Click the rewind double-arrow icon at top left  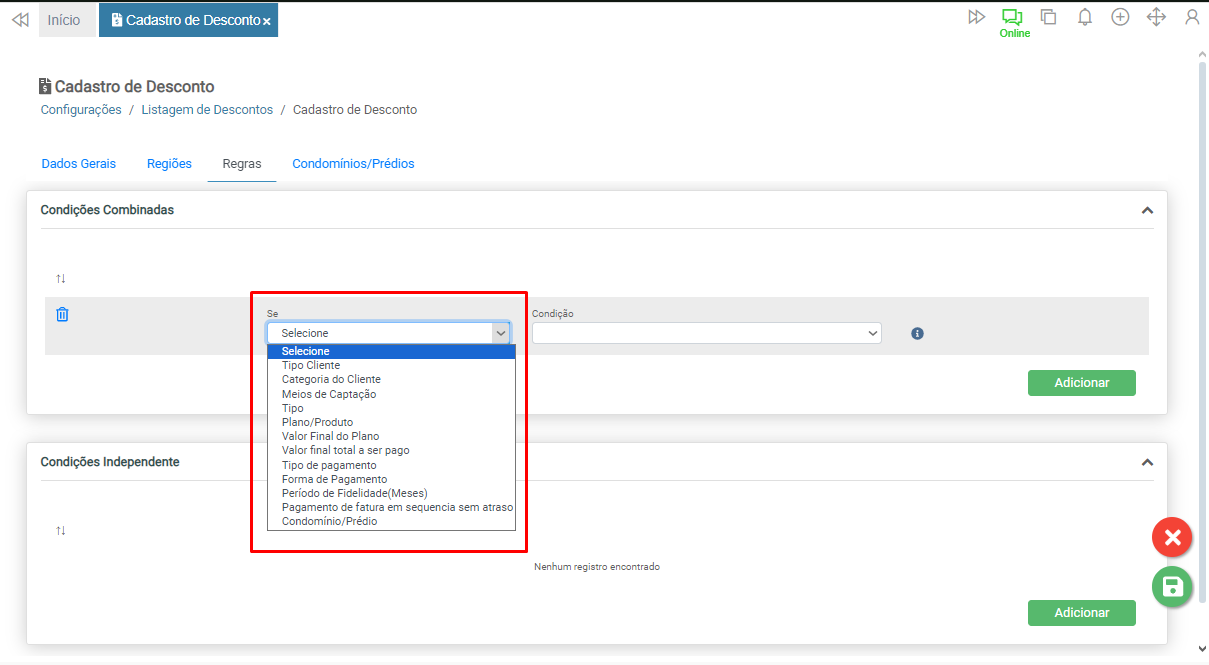coord(20,20)
